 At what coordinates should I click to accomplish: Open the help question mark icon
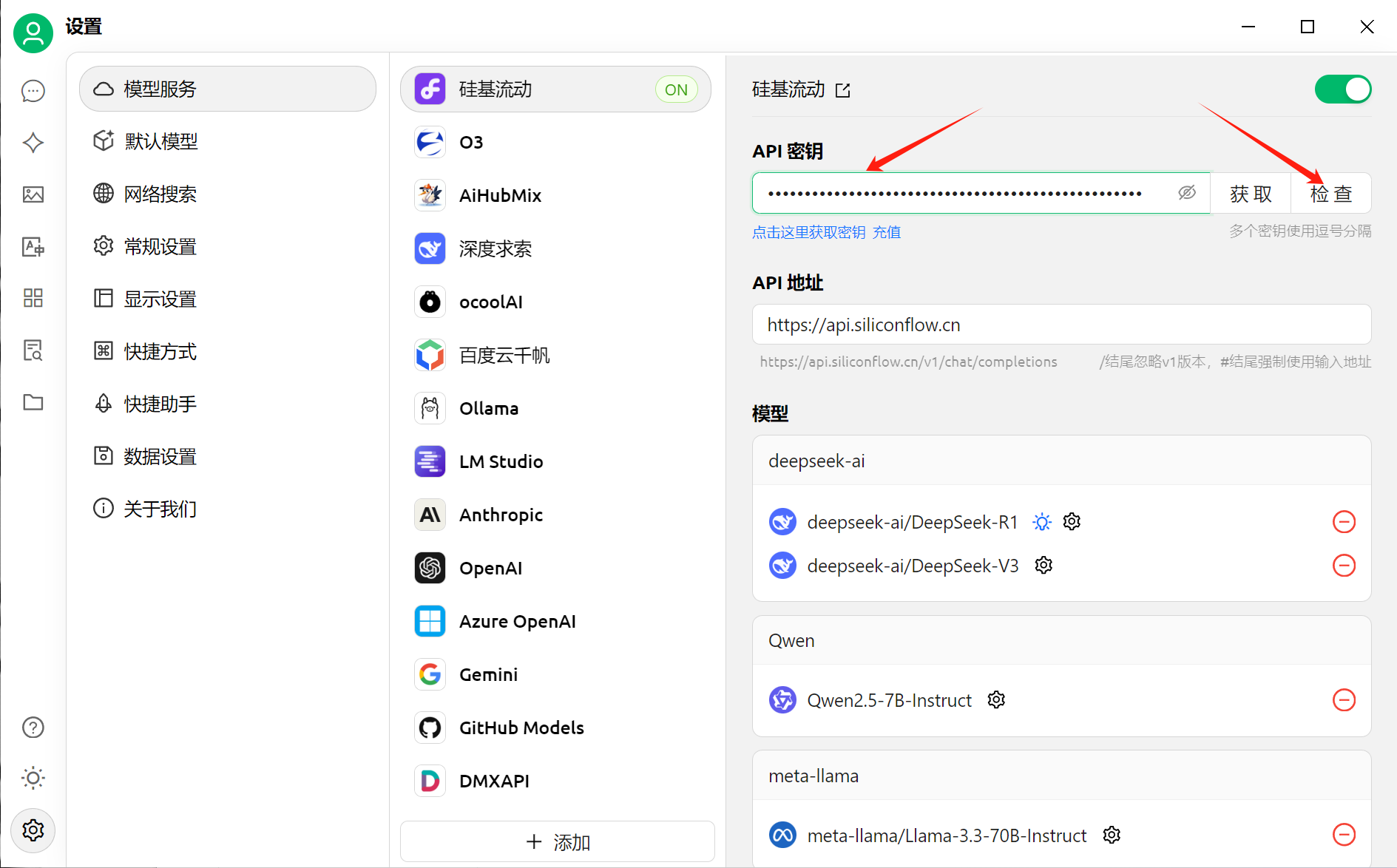pyautogui.click(x=33, y=728)
